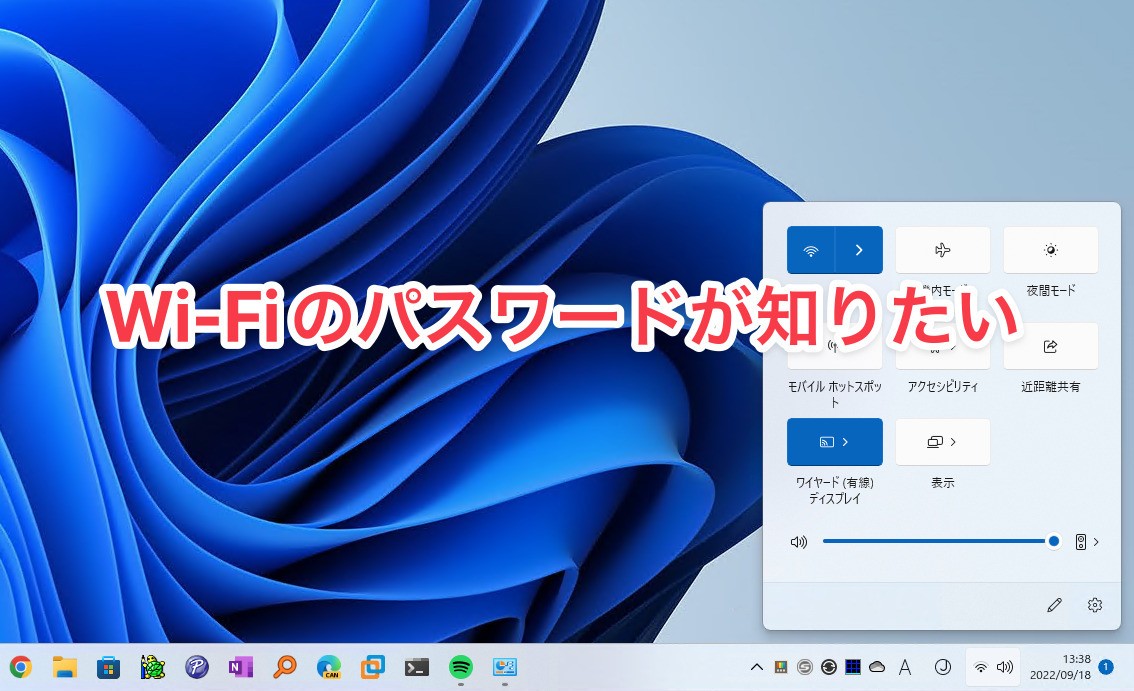Switch to Control Panel taskbar icon
1134x691 pixels.
(505, 667)
